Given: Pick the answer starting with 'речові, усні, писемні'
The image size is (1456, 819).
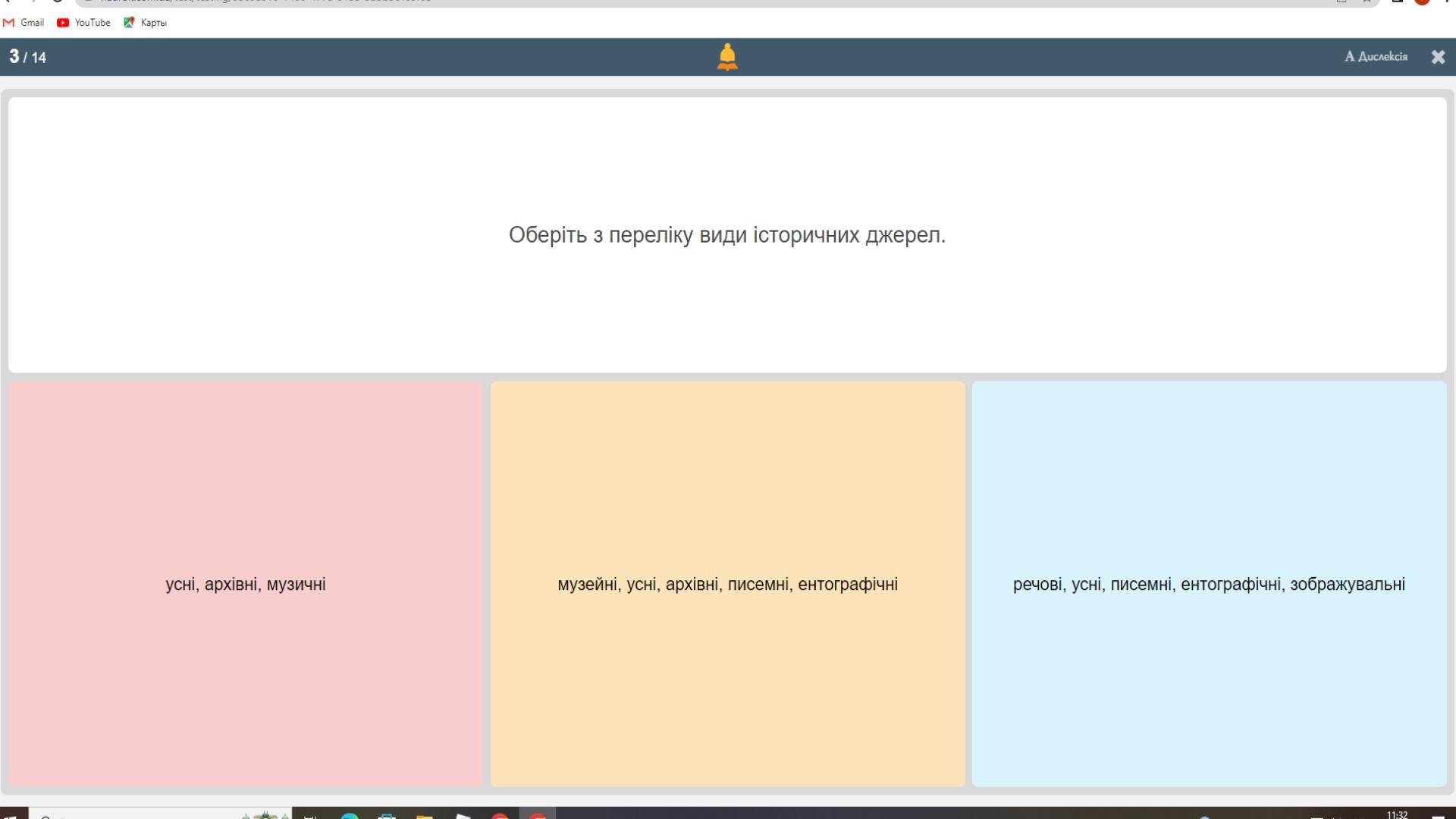Looking at the screenshot, I should [1209, 584].
